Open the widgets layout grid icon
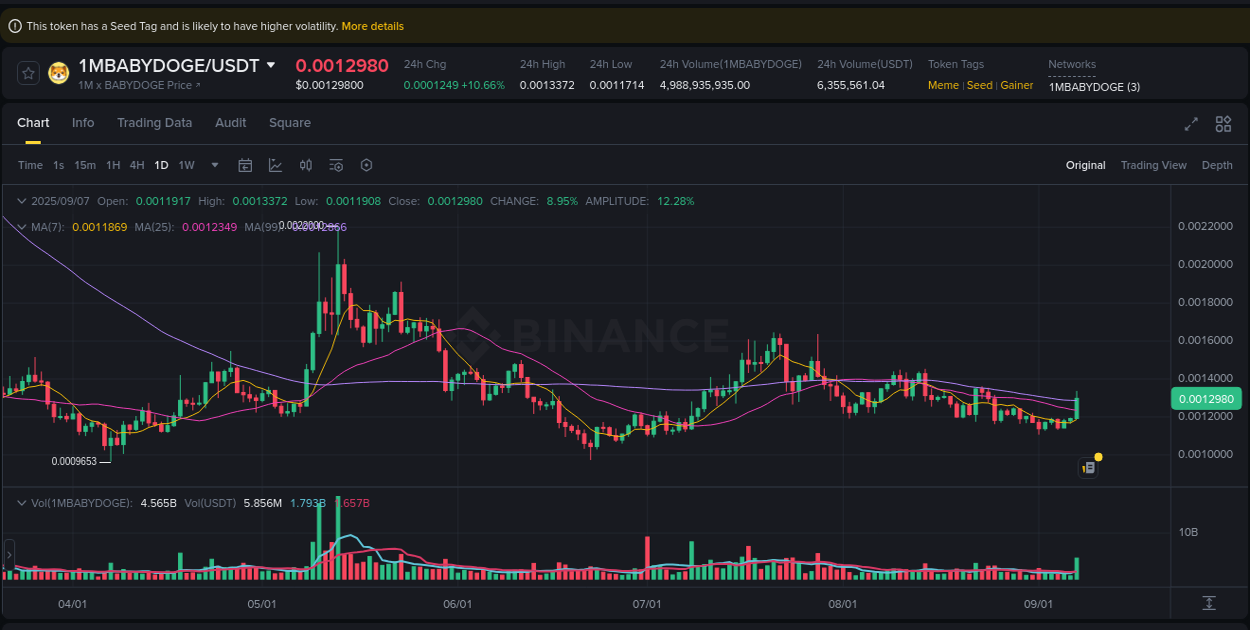 tap(1223, 124)
